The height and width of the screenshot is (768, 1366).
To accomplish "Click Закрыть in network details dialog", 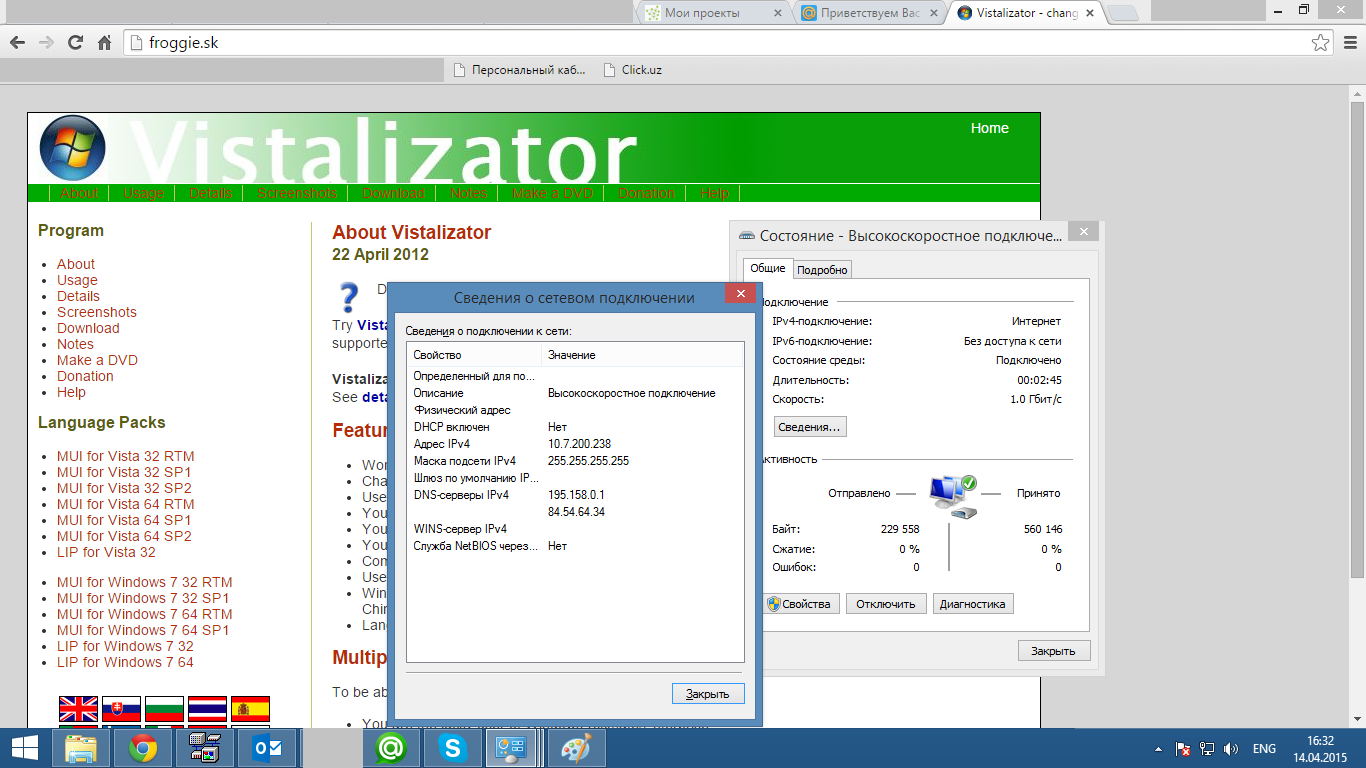I will click(x=708, y=693).
